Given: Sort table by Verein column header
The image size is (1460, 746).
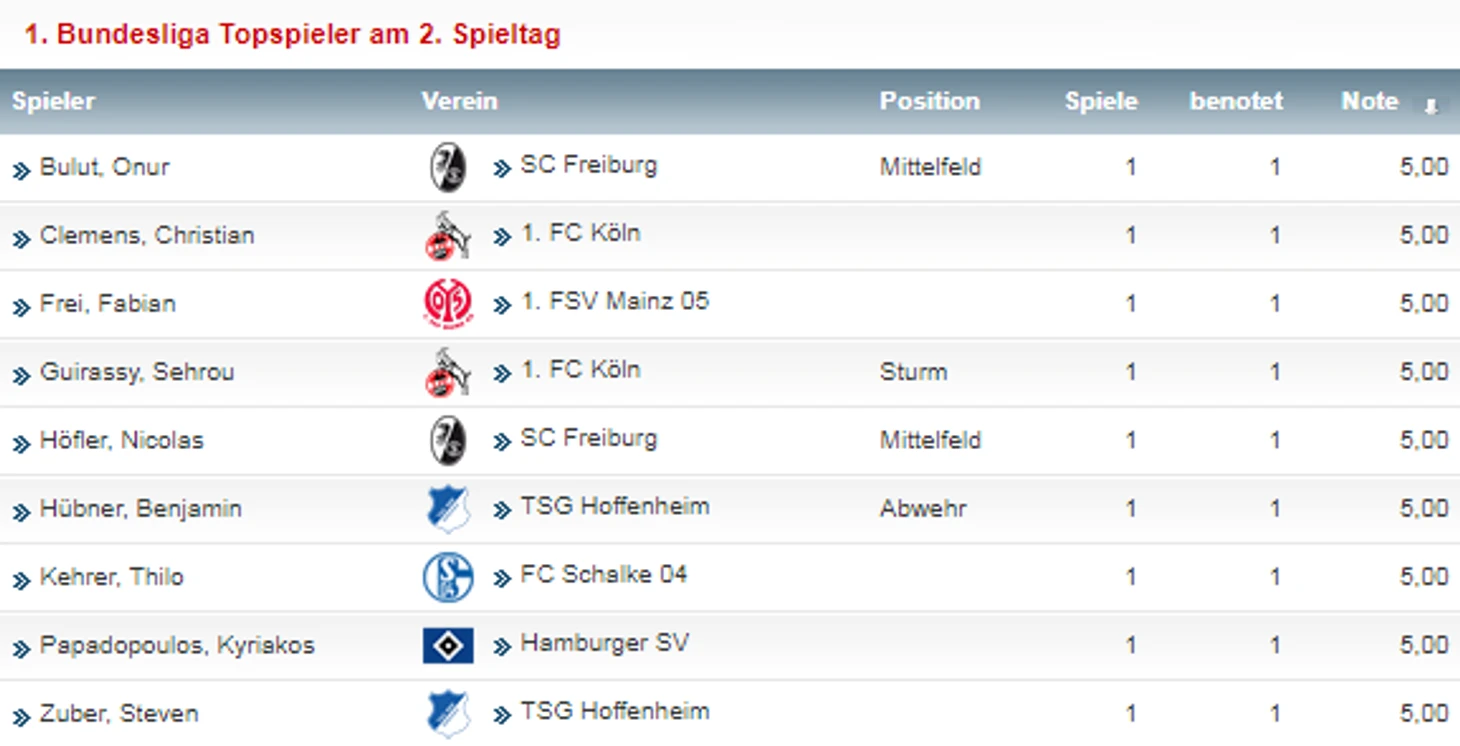Looking at the screenshot, I should [460, 101].
